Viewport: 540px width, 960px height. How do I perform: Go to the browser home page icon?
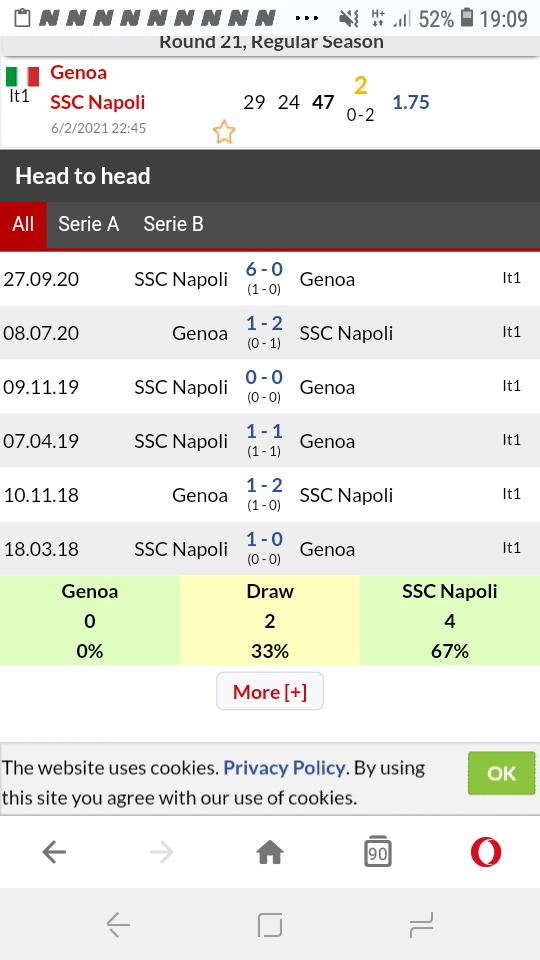(270, 852)
